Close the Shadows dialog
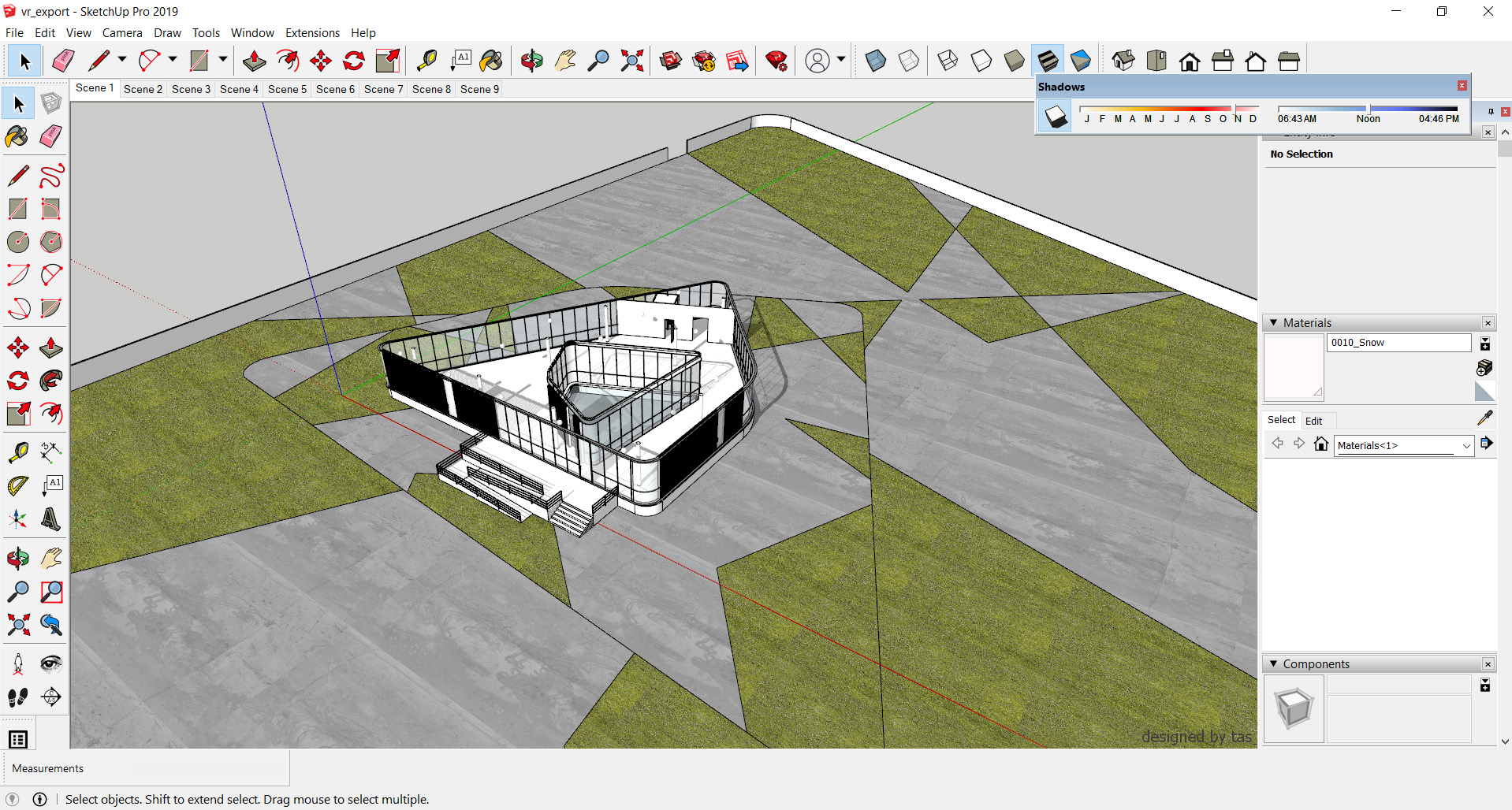Screen dimensions: 1512x810 pyautogui.click(x=1462, y=86)
